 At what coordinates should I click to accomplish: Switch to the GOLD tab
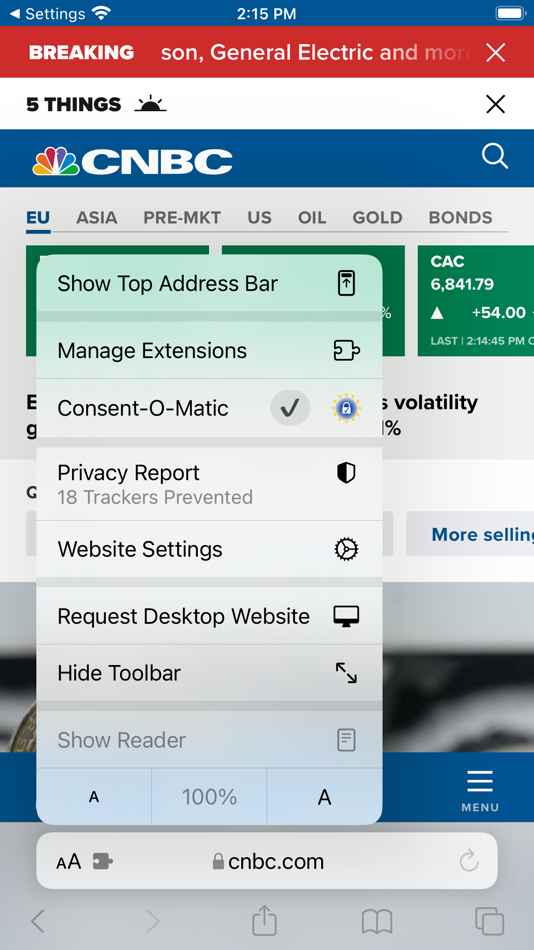click(x=377, y=218)
